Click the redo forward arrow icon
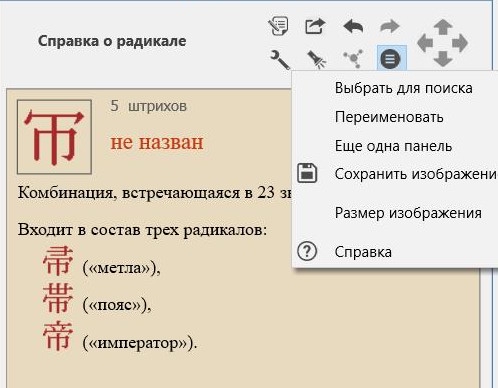Viewport: 498px width, 388px height. click(390, 26)
